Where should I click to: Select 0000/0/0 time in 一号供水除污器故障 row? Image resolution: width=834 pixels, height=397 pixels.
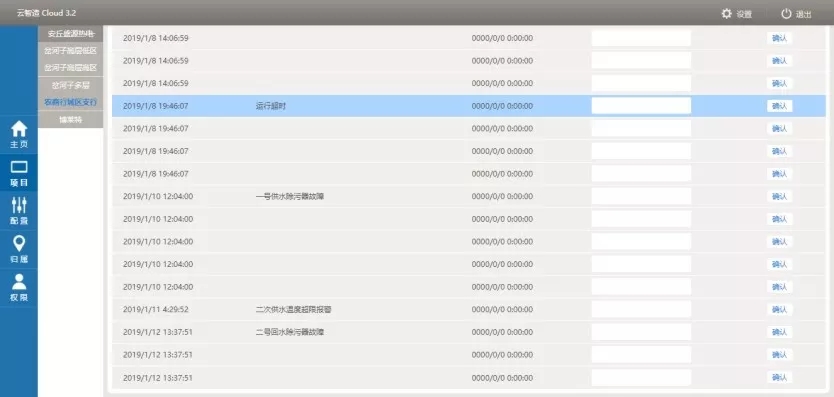502,196
